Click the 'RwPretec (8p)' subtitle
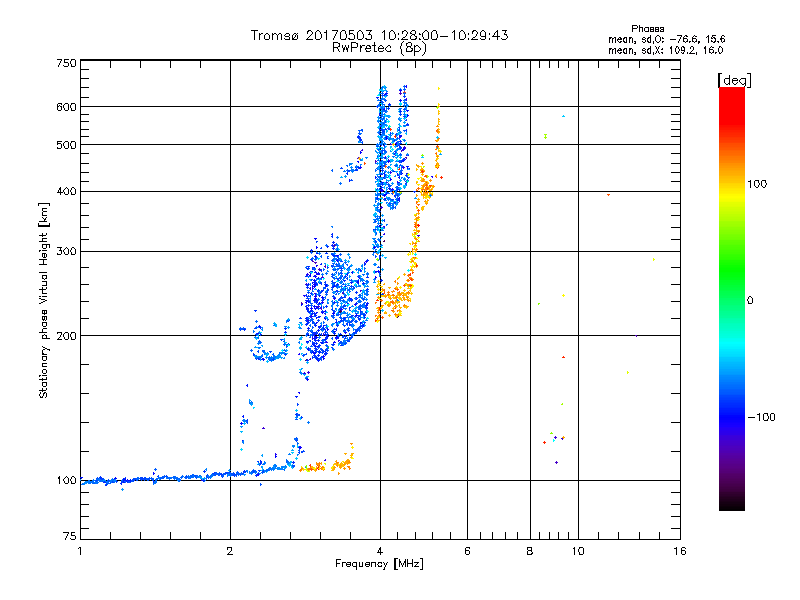The width and height of the screenshot is (800, 600). (379, 48)
